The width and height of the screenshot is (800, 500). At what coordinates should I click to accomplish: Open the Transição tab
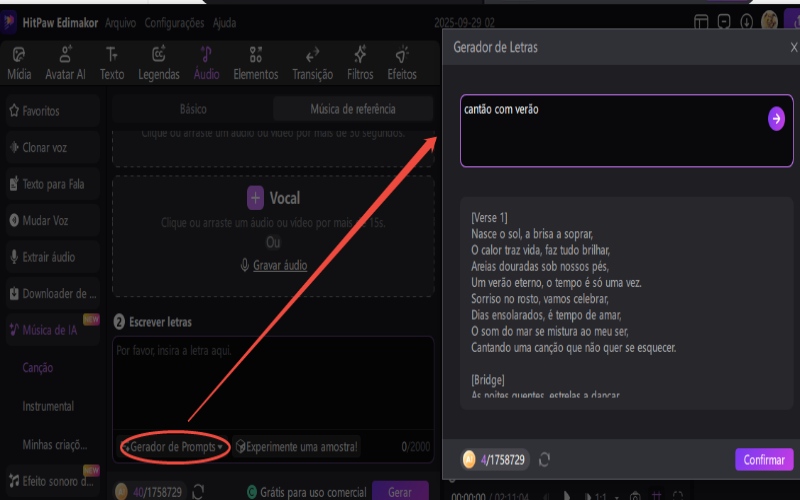(x=312, y=63)
